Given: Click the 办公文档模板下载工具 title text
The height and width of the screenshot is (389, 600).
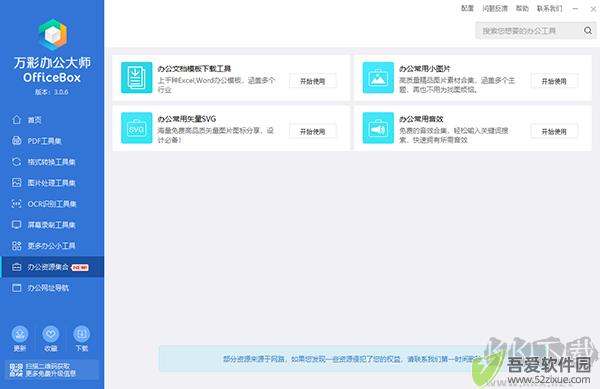Looking at the screenshot, I should (194, 69).
